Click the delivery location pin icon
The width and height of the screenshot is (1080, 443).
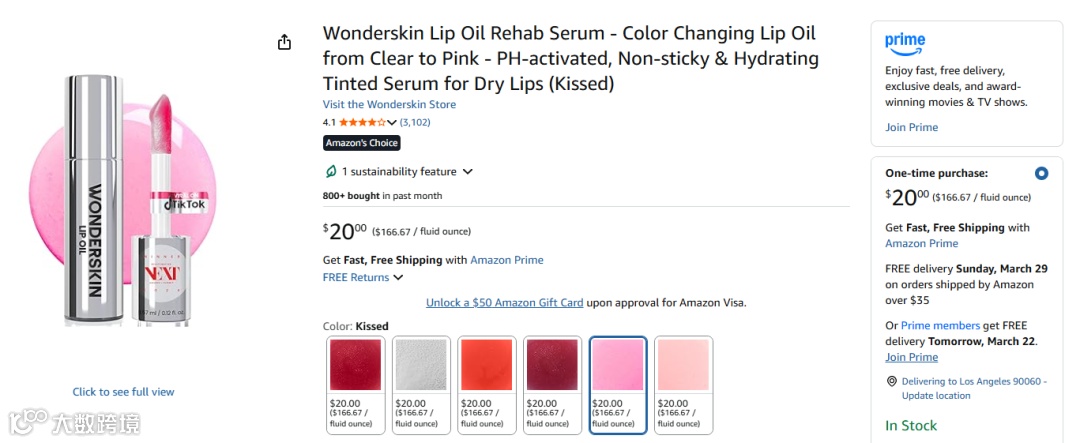coord(891,382)
